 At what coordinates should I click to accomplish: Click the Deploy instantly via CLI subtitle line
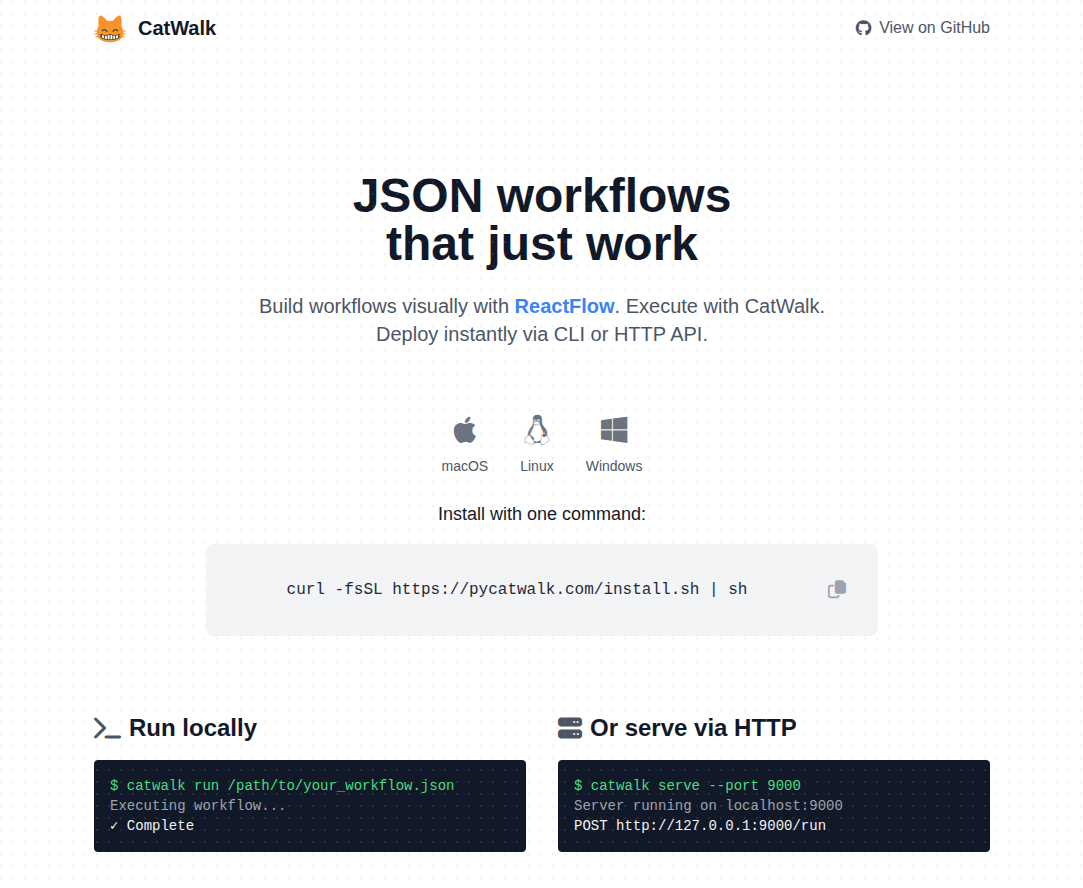[542, 334]
